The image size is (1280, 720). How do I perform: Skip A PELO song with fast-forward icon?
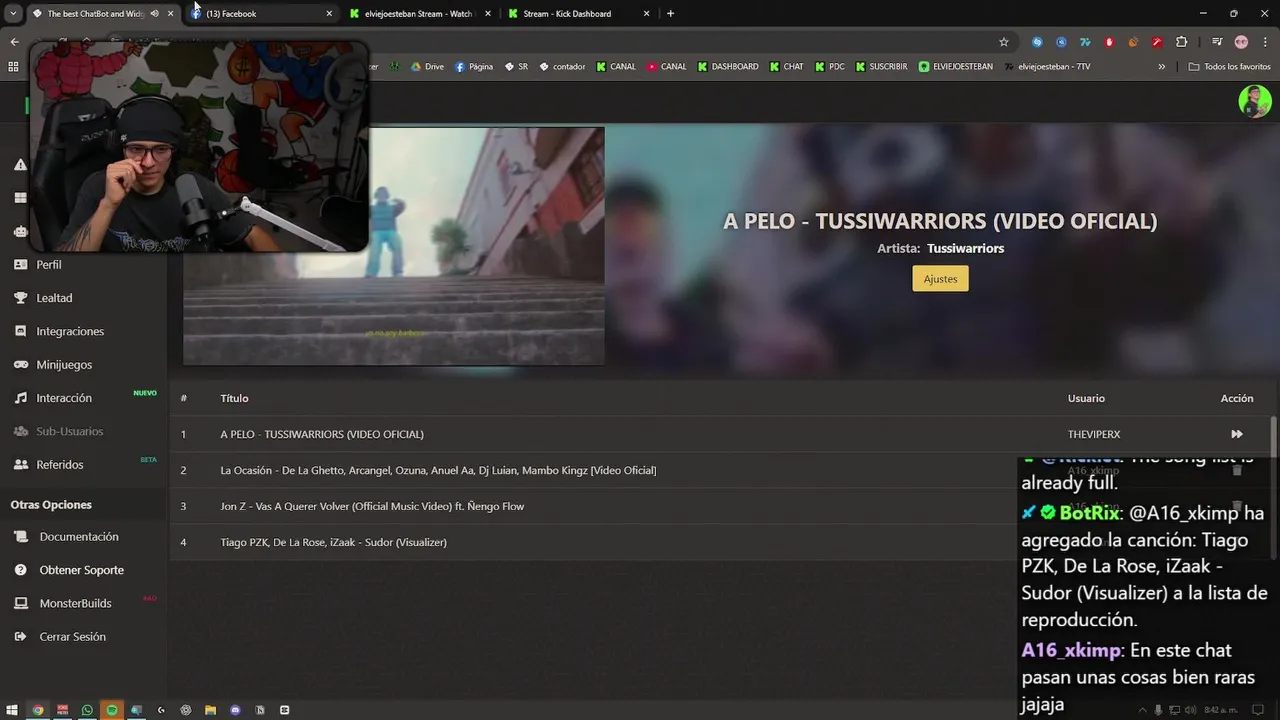coord(1236,434)
